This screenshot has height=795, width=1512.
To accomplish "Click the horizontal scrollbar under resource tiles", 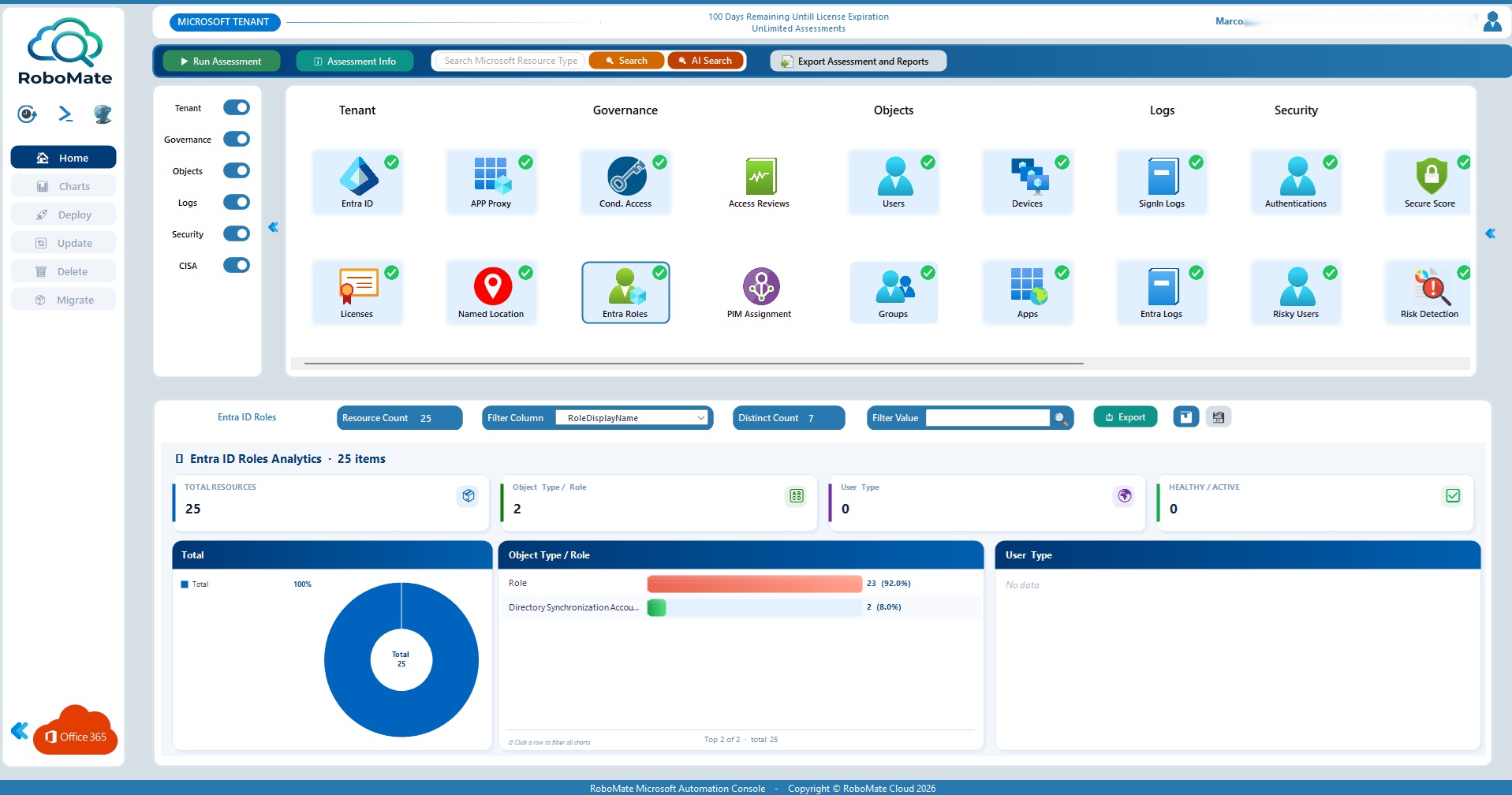I will 694,364.
